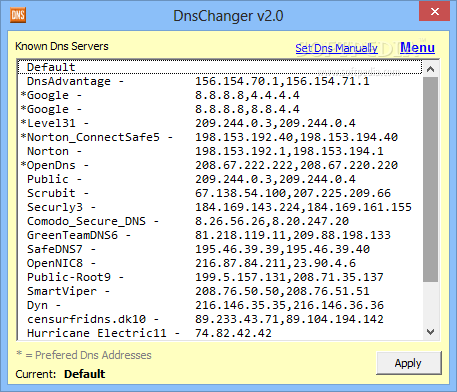This screenshot has height=392, width=457.
Task: Select the OpenNIC8 server row
Action: coord(220,263)
